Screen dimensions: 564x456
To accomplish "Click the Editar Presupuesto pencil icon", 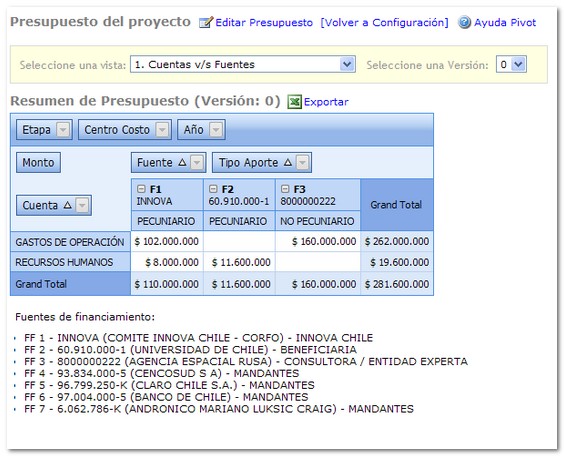I will [206, 22].
